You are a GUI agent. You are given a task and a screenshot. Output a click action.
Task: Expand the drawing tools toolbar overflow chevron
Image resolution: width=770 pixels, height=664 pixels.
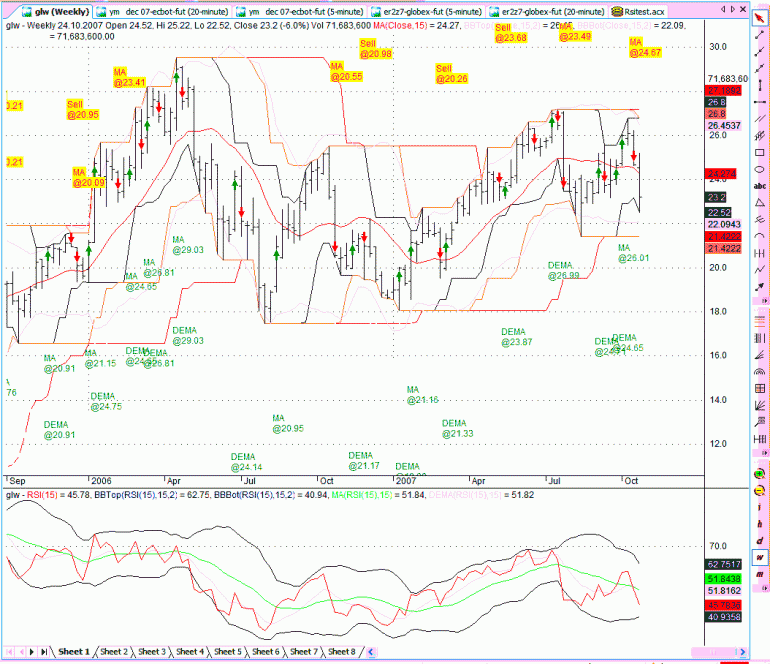pyautogui.click(x=764, y=301)
